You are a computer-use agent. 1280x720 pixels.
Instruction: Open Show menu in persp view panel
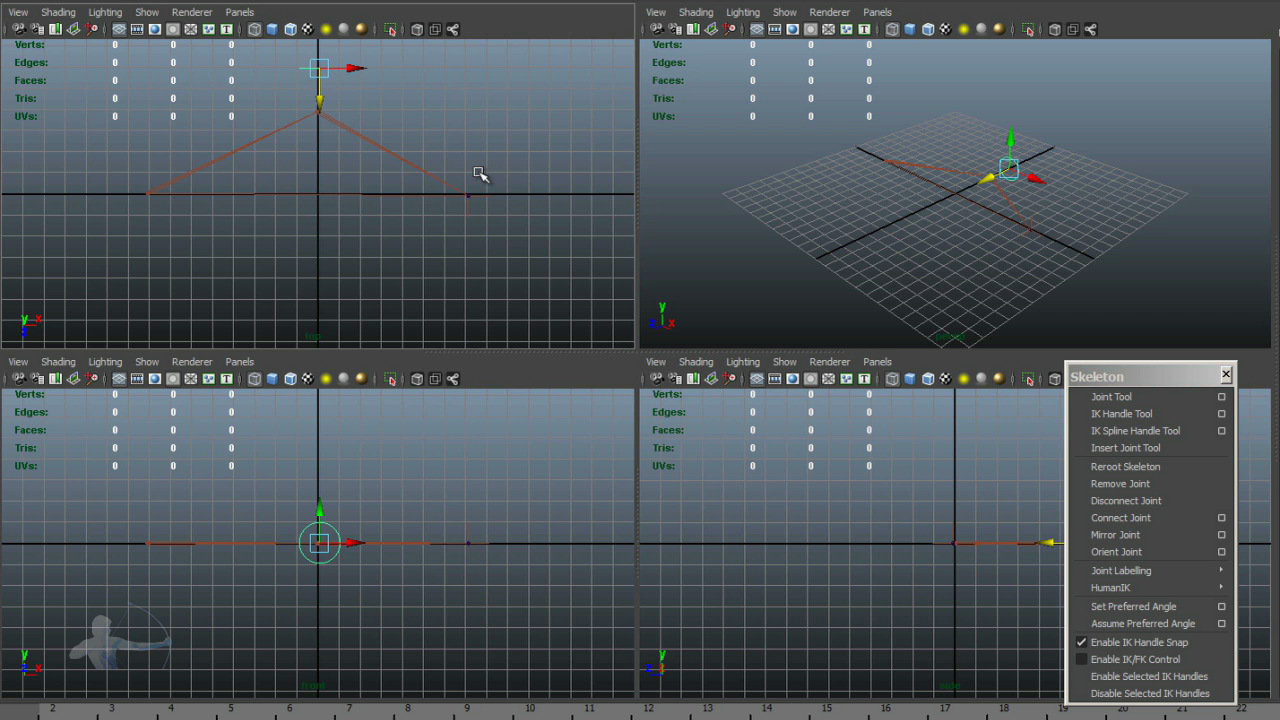click(x=785, y=12)
